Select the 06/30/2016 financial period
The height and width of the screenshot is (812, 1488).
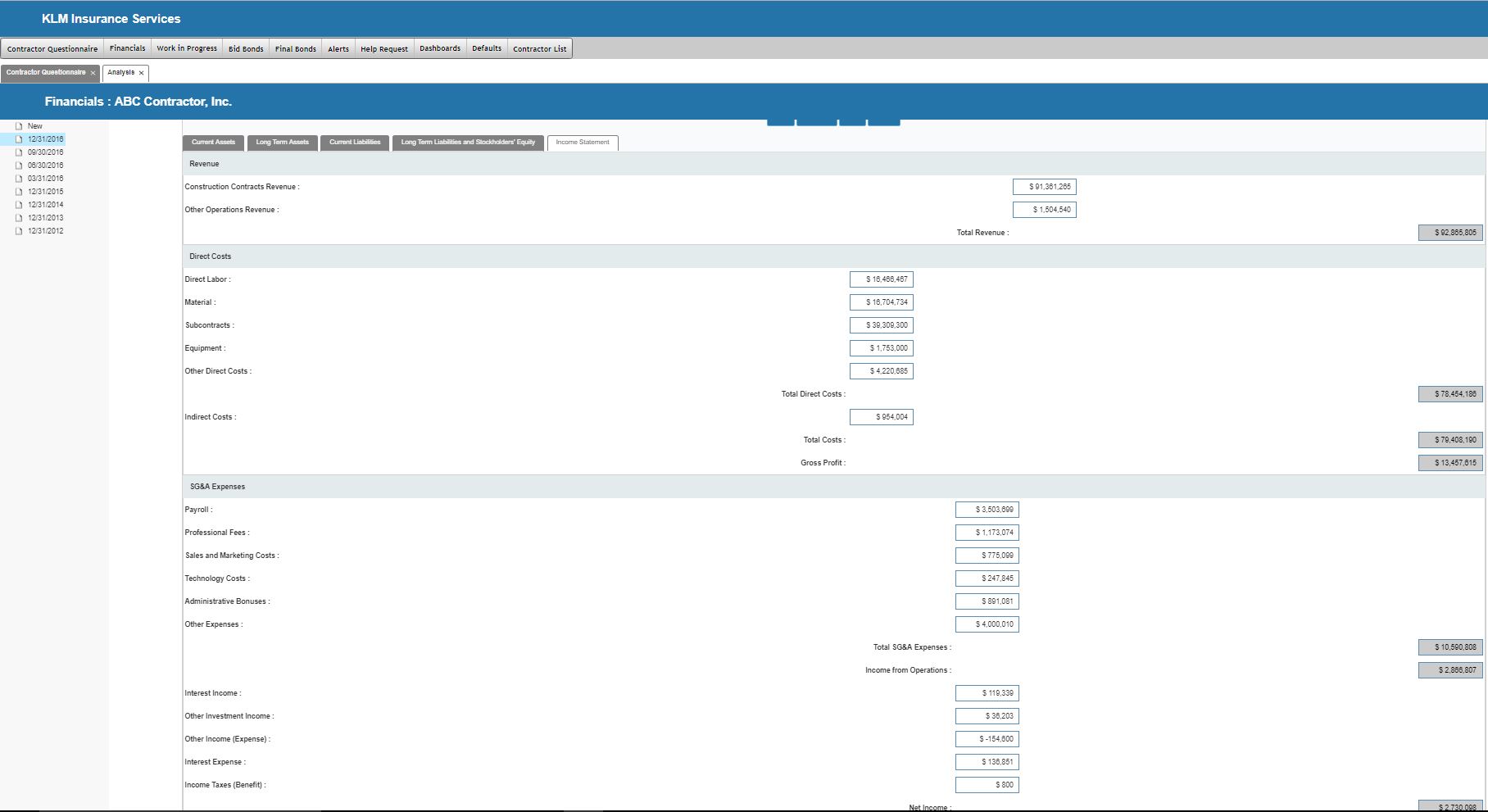[x=45, y=166]
